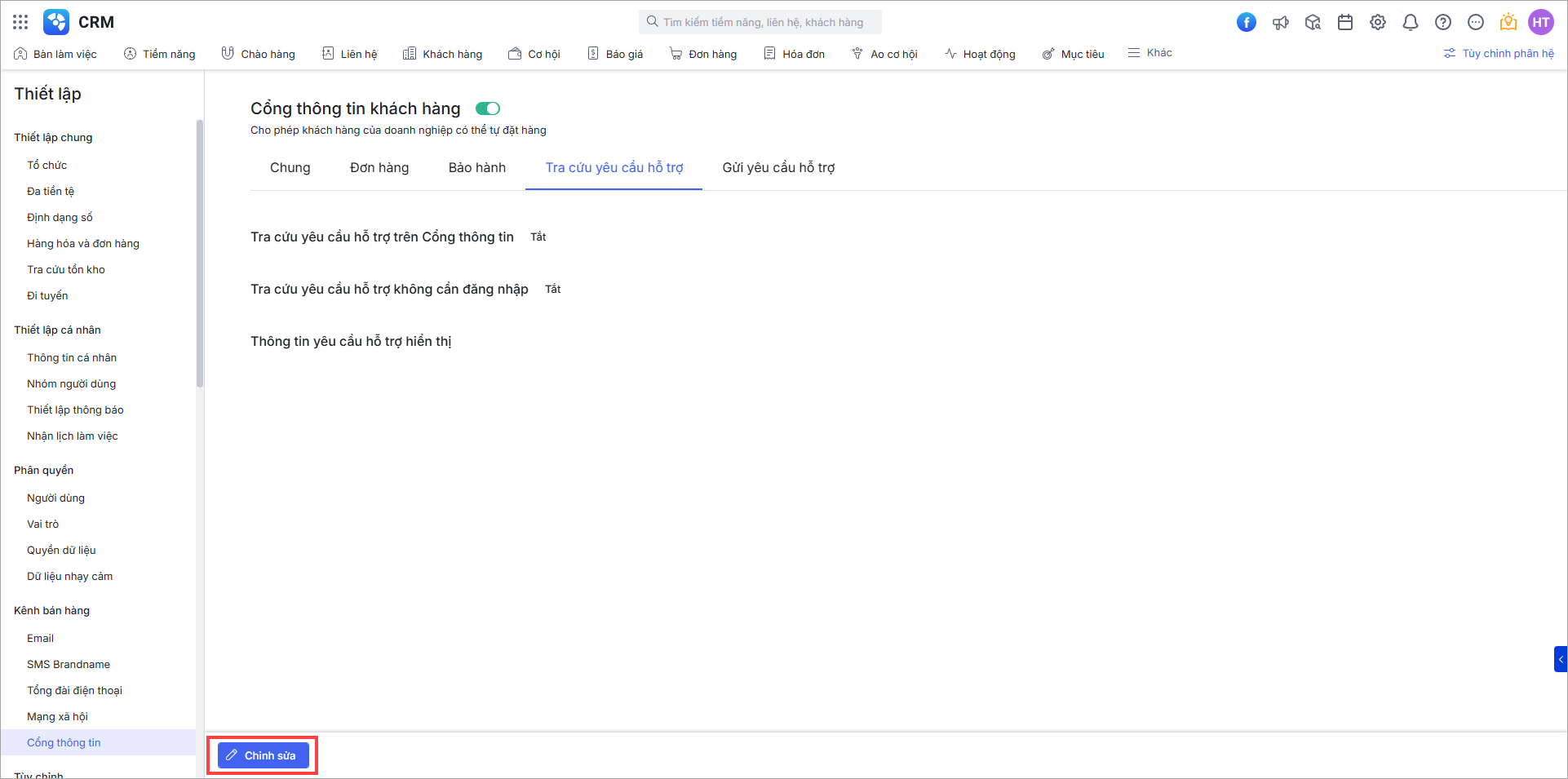Open the settings gear icon

pos(1378,22)
